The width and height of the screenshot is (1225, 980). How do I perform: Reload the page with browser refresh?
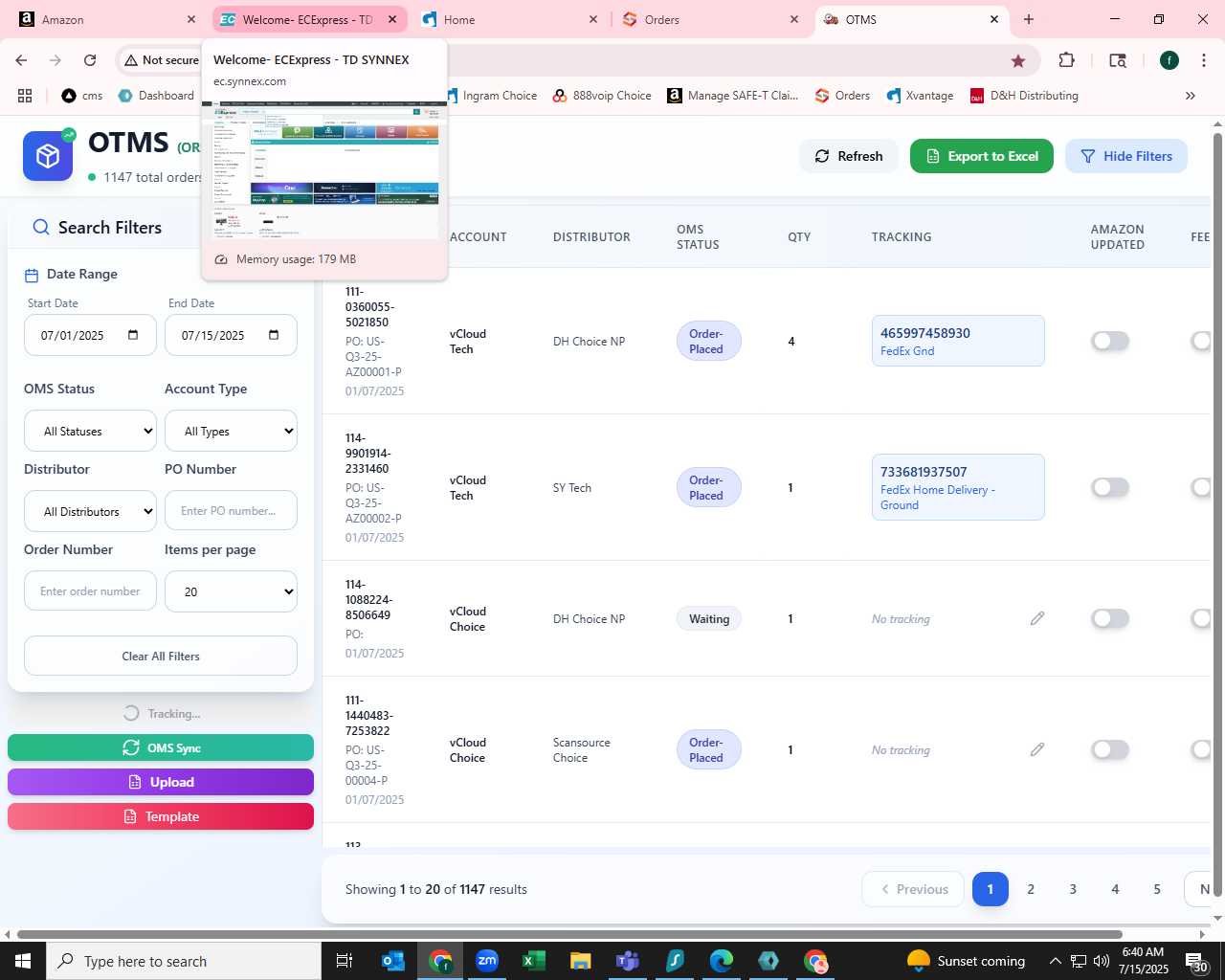[x=90, y=60]
